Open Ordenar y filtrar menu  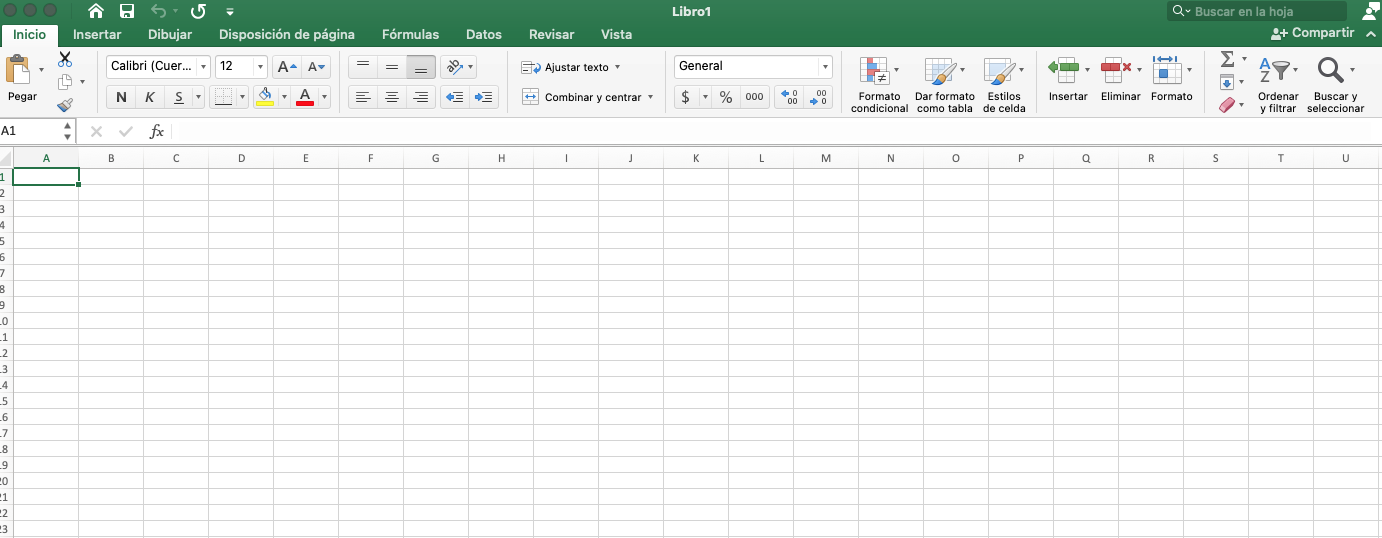pyautogui.click(x=1278, y=84)
